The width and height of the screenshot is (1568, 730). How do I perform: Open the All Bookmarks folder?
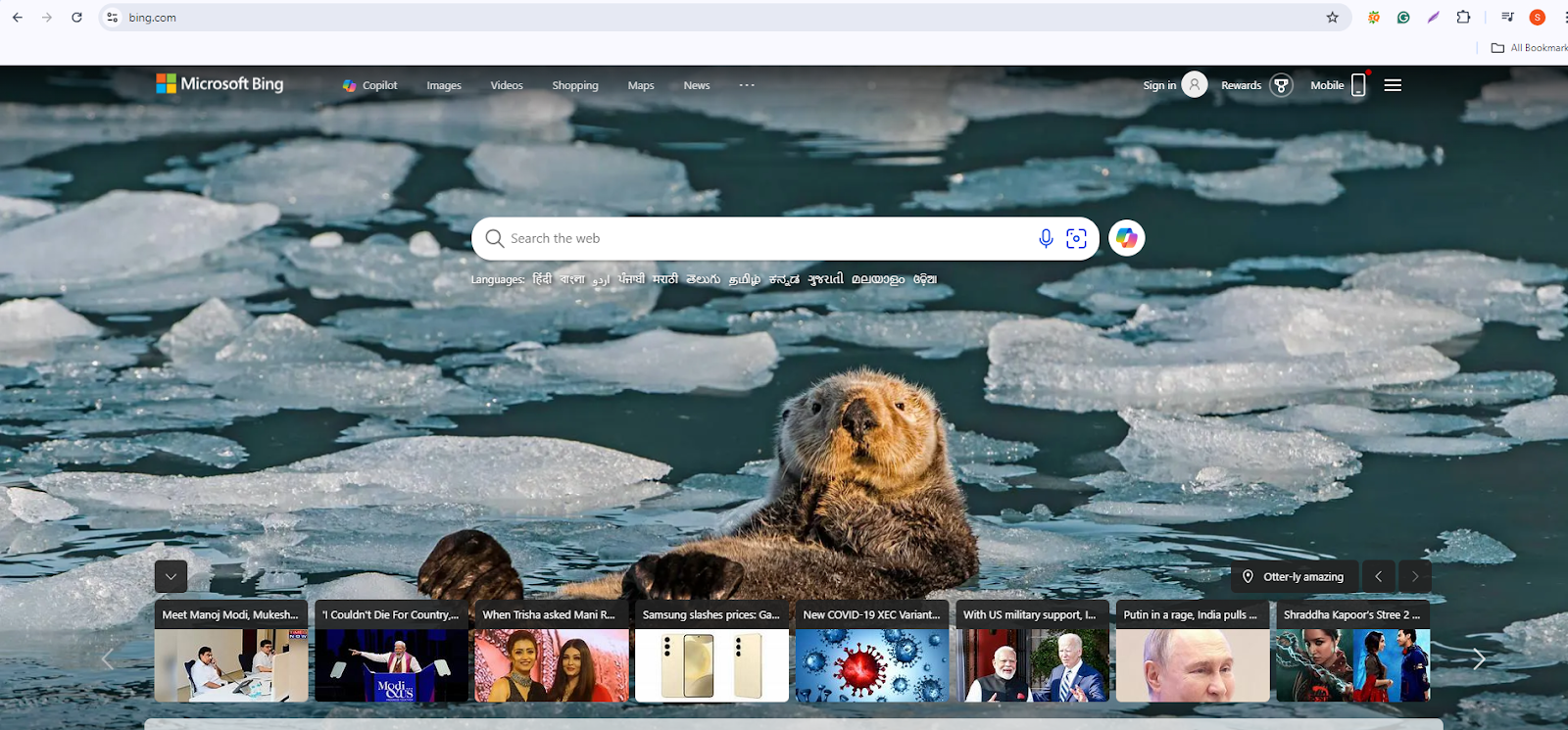click(x=1530, y=48)
